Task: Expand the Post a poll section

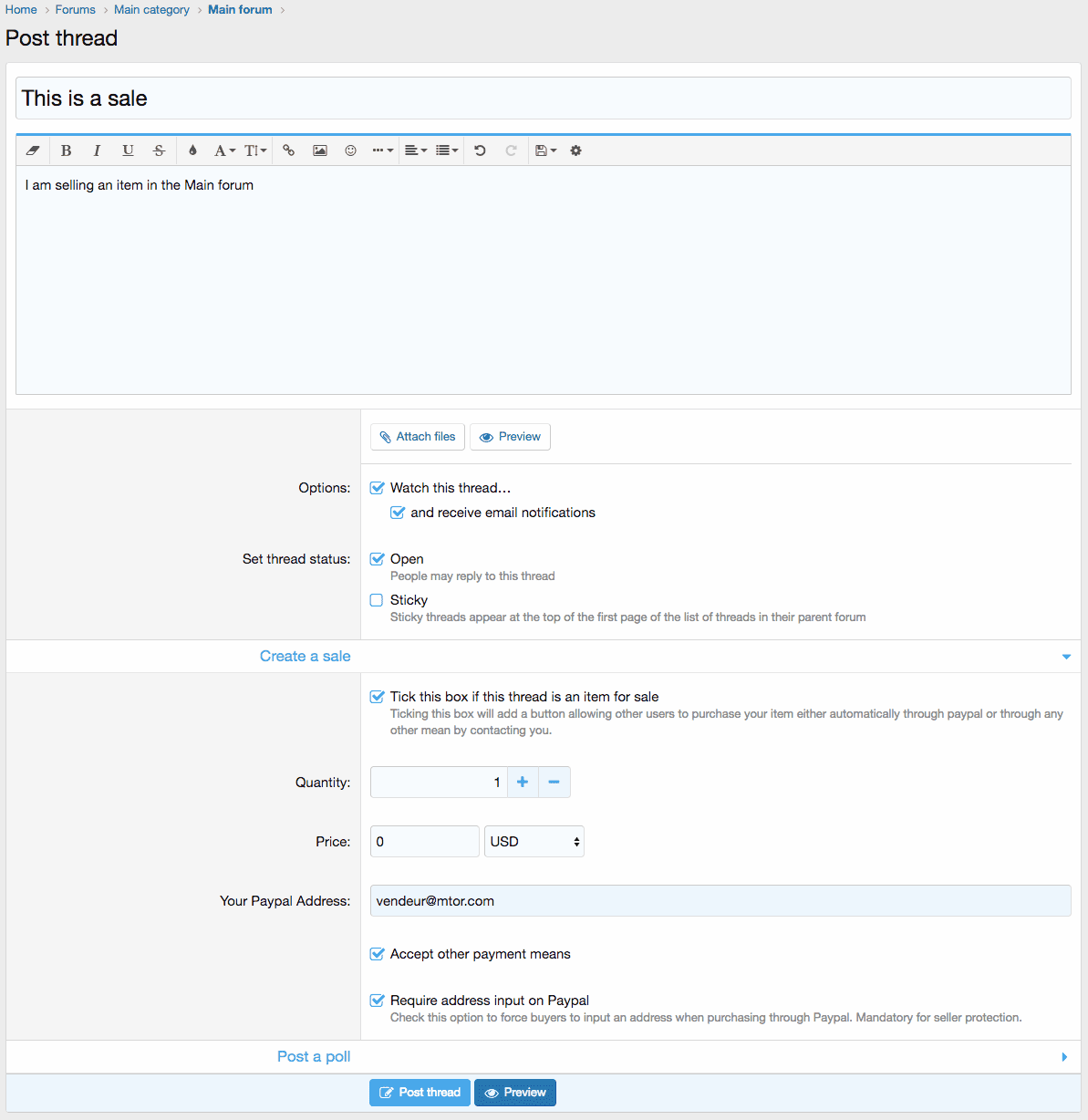Action: pyautogui.click(x=1064, y=1057)
